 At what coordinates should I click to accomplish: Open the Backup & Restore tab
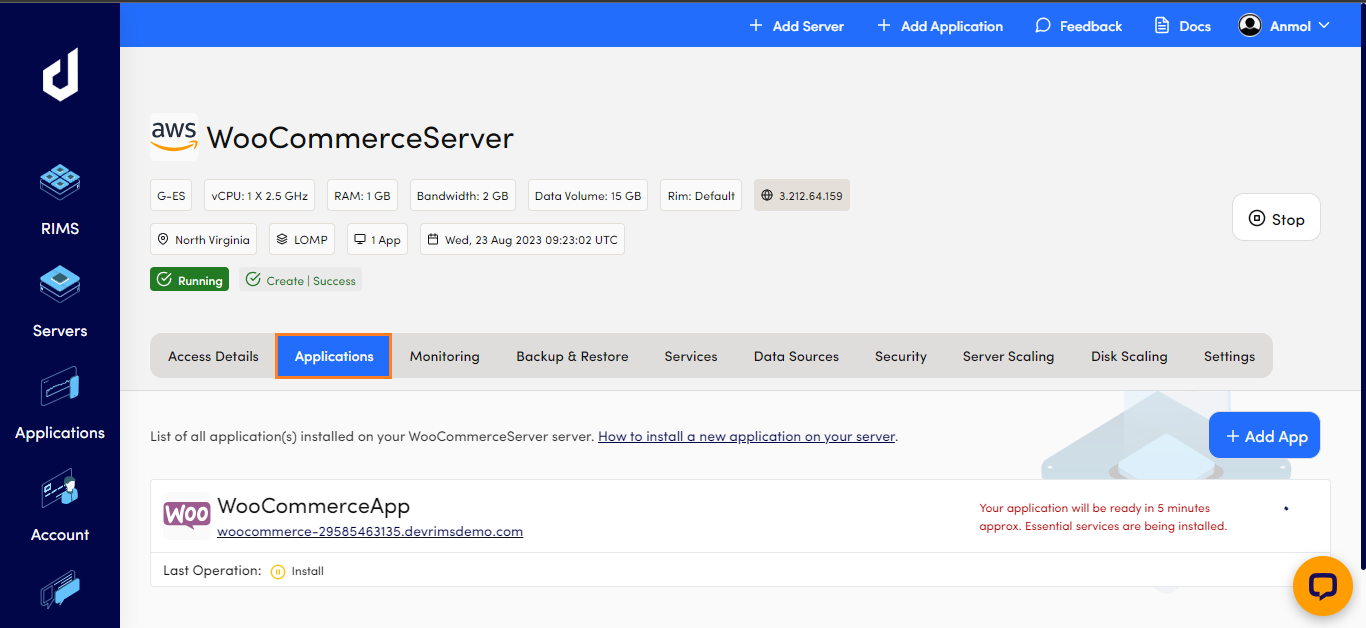(x=572, y=356)
